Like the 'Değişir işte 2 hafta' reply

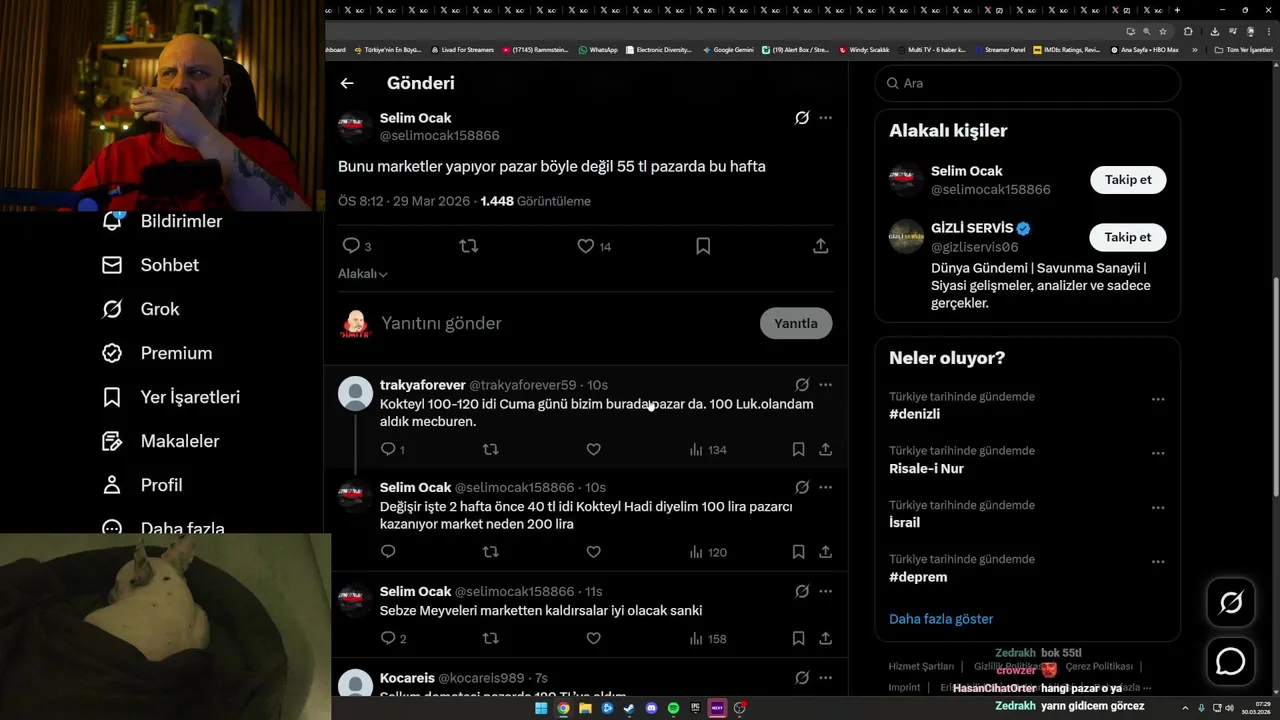[593, 552]
